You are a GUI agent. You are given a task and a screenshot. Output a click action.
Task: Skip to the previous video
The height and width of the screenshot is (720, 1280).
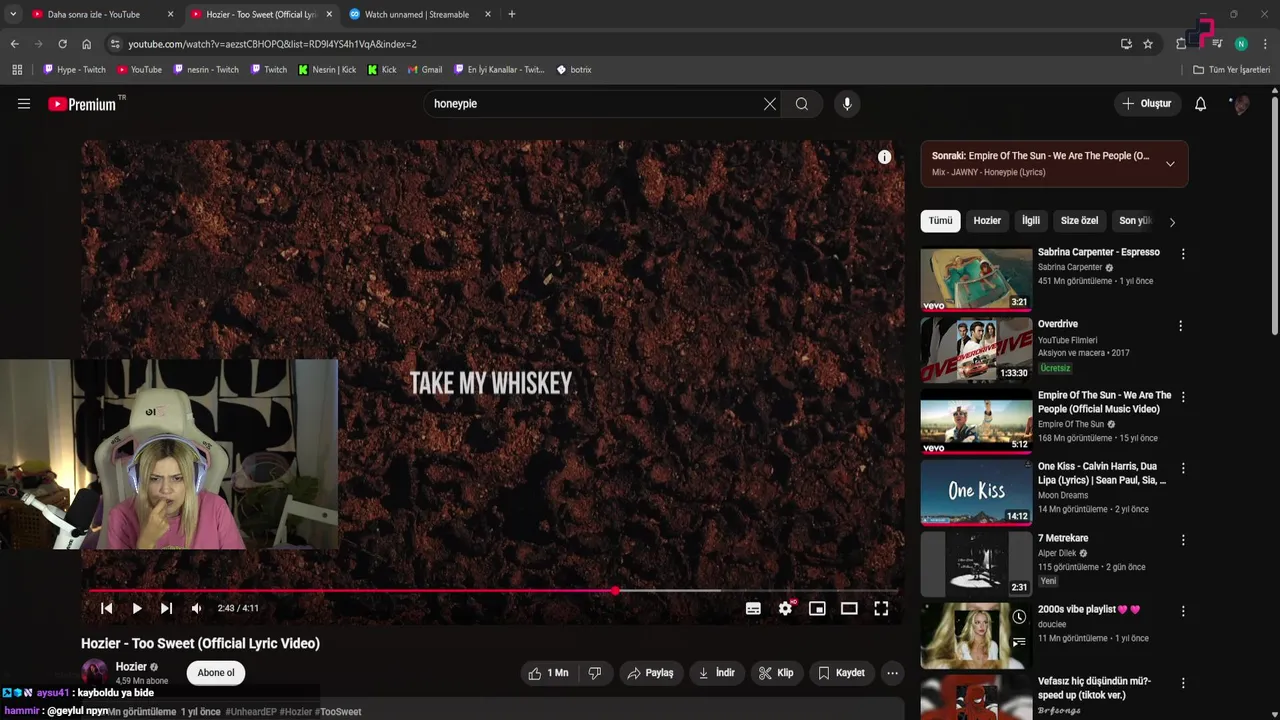pos(107,608)
